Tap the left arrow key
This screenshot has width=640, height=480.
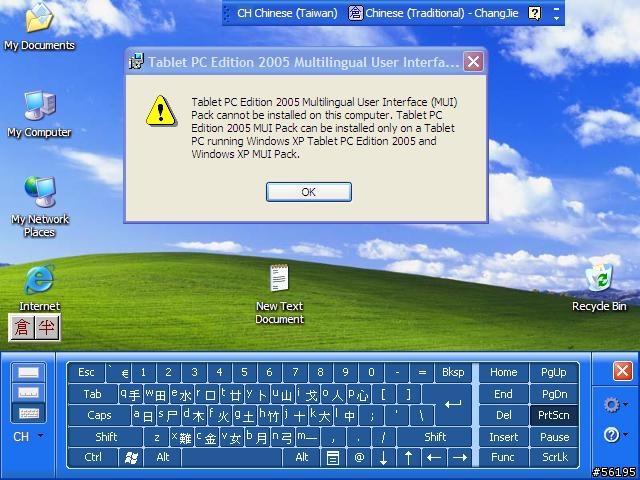pyautogui.click(x=433, y=458)
